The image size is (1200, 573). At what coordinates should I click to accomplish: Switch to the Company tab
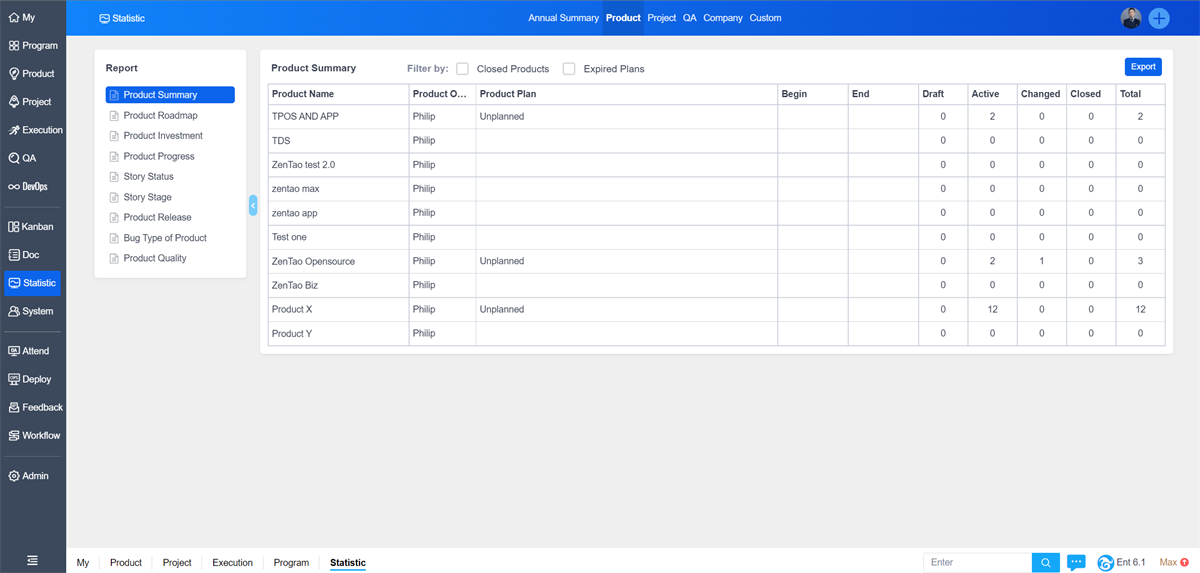pyautogui.click(x=722, y=18)
